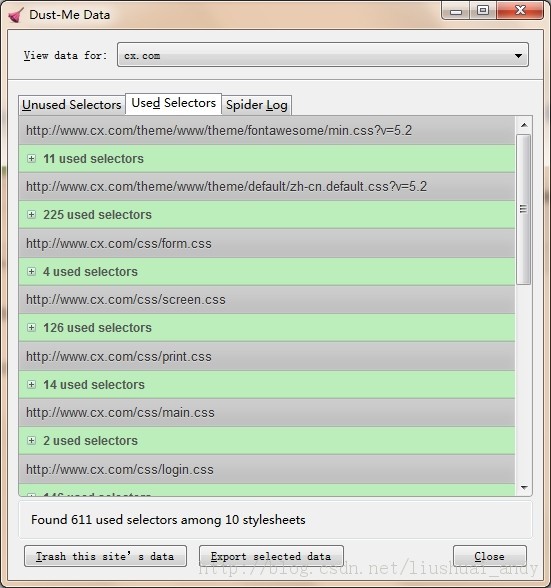Screen dimensions: 551x588
Task: Expand the 225 used selectors group
Action: [32, 214]
